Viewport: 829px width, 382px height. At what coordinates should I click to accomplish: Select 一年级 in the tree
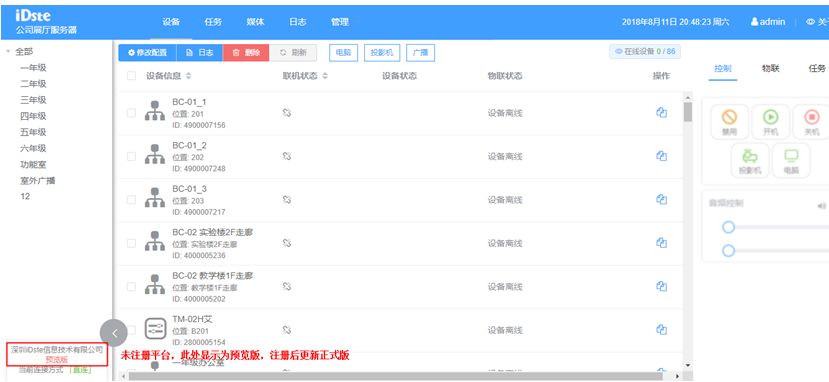tap(33, 68)
